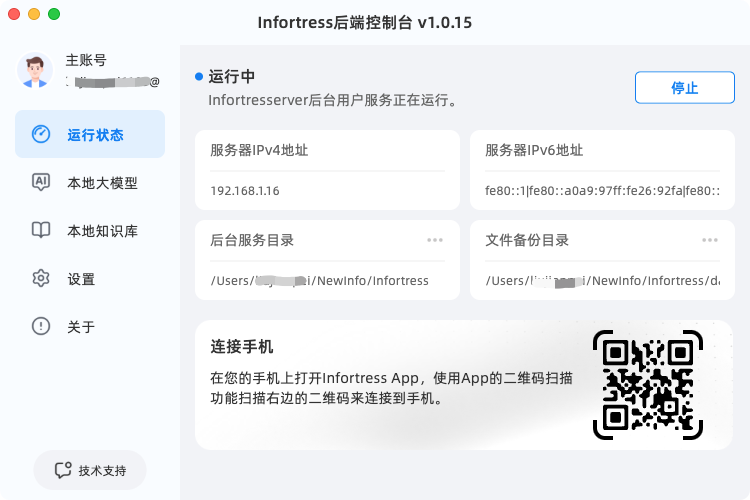Click the 文件备份目录 heading

(x=527, y=240)
